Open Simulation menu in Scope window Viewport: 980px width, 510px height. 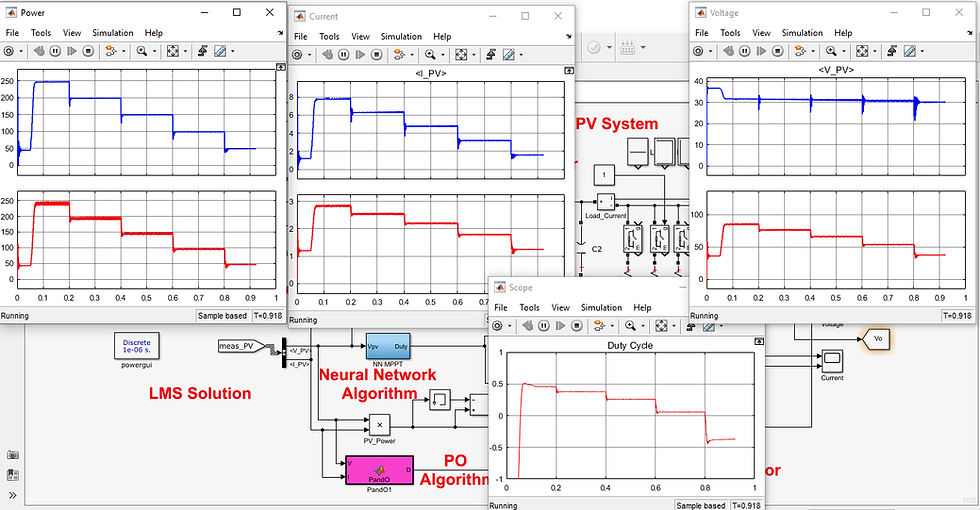click(x=601, y=308)
